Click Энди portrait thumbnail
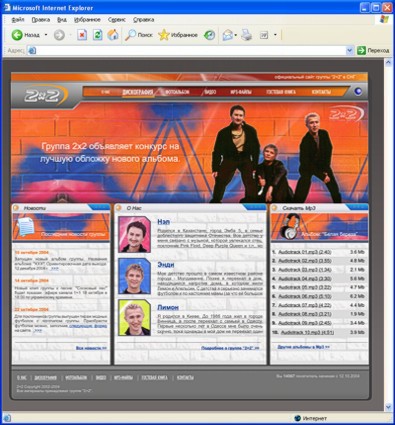 pyautogui.click(x=134, y=276)
